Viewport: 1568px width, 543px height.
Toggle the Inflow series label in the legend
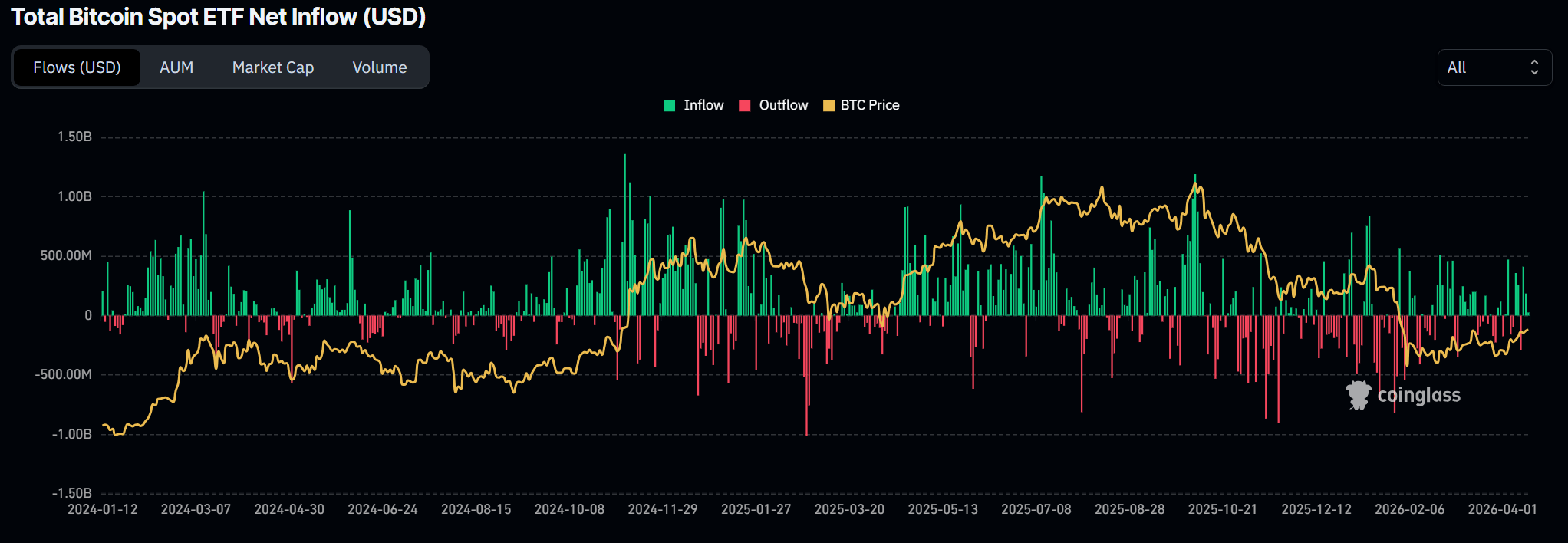703,105
